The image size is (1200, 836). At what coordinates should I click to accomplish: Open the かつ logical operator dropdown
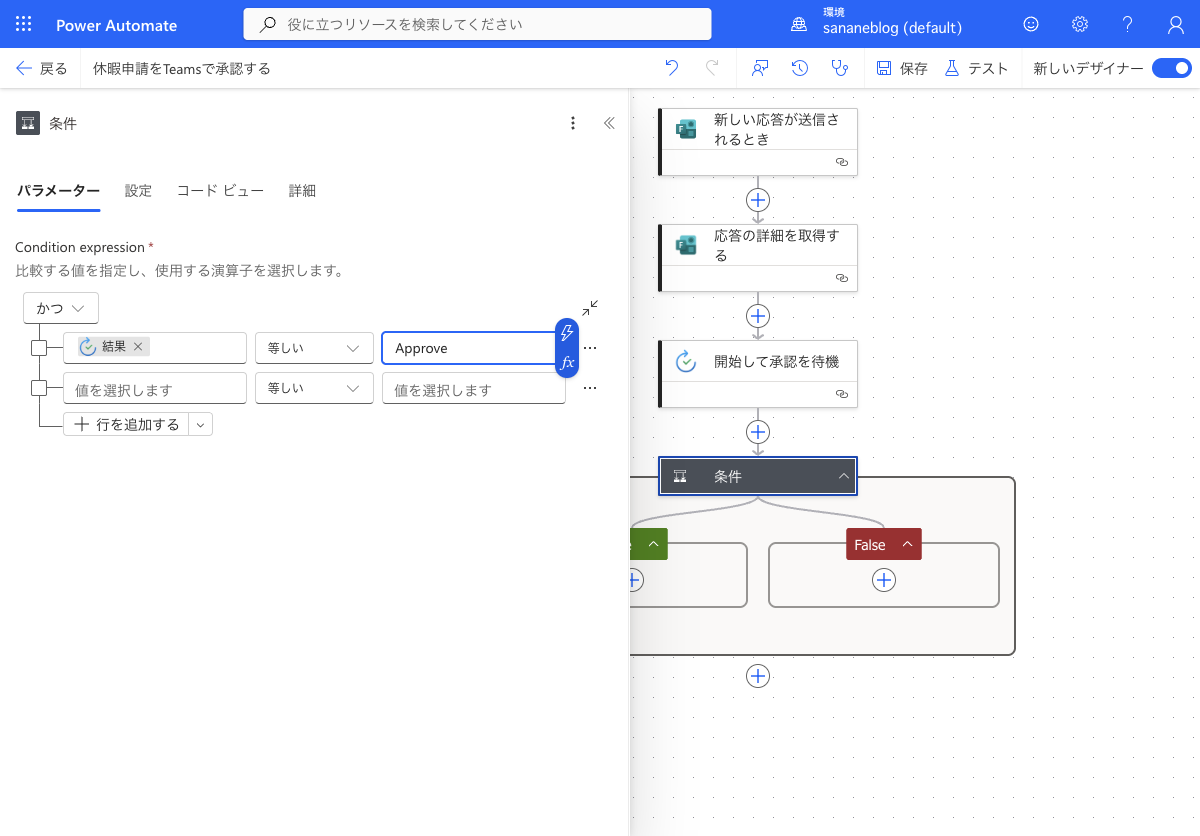61,308
